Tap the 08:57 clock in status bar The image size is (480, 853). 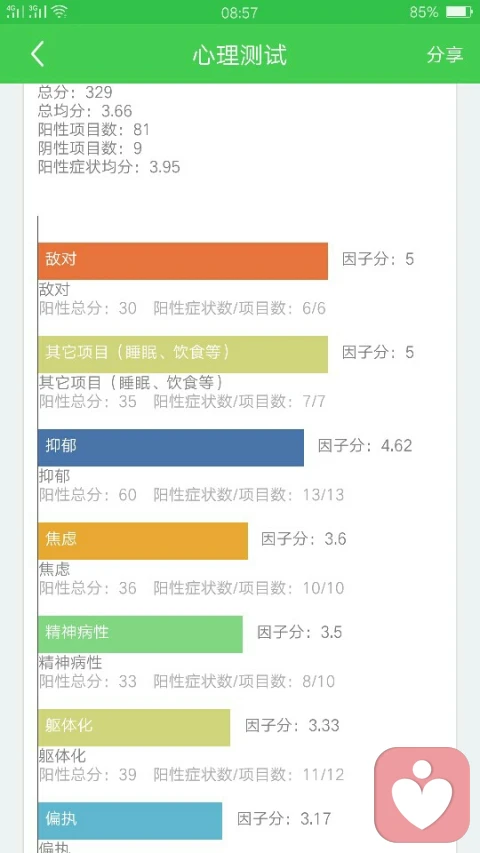click(x=239, y=13)
